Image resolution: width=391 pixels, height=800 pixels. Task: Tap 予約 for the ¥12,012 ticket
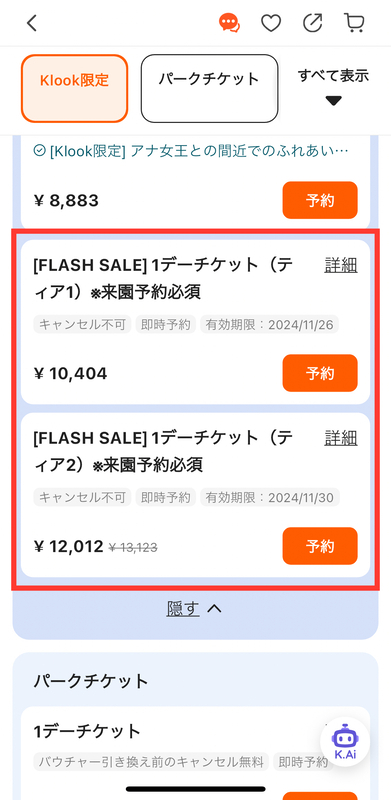pyautogui.click(x=320, y=546)
